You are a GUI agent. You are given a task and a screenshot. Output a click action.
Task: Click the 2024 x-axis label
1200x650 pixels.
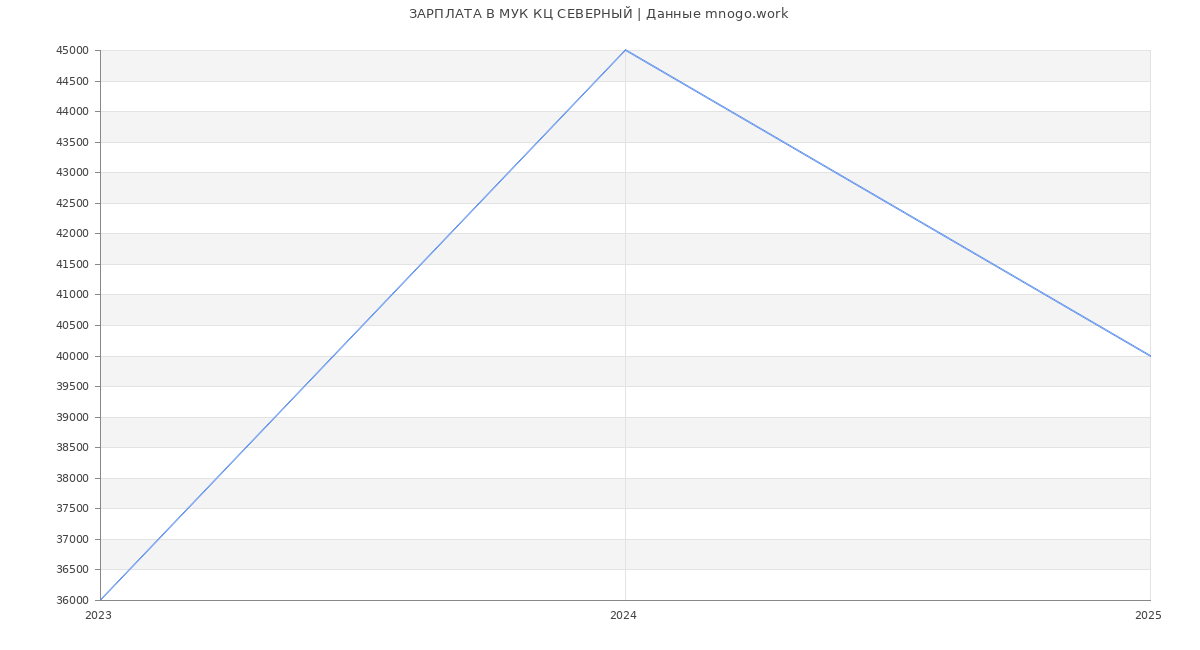pyautogui.click(x=623, y=616)
